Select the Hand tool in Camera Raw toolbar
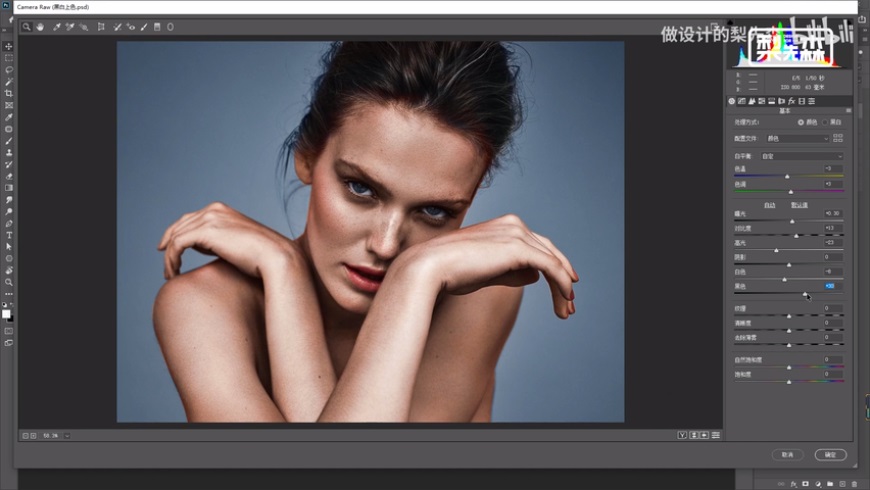Image resolution: width=870 pixels, height=490 pixels. (41, 27)
